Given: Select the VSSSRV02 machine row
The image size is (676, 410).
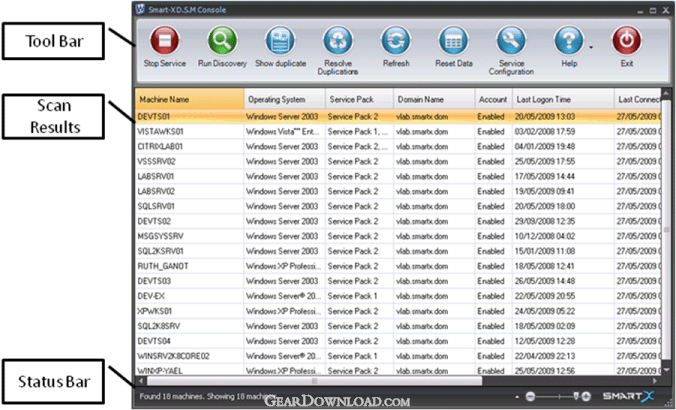Looking at the screenshot, I should 398,162.
